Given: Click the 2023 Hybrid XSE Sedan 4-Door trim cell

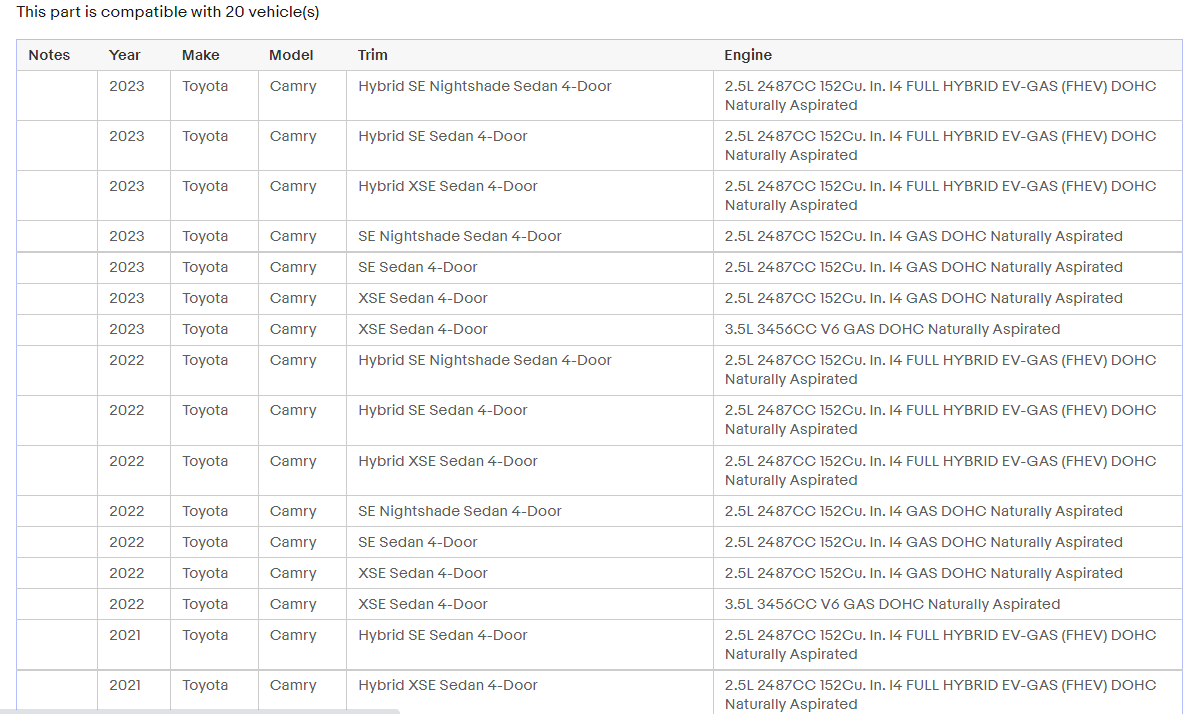Looking at the screenshot, I should [x=530, y=196].
